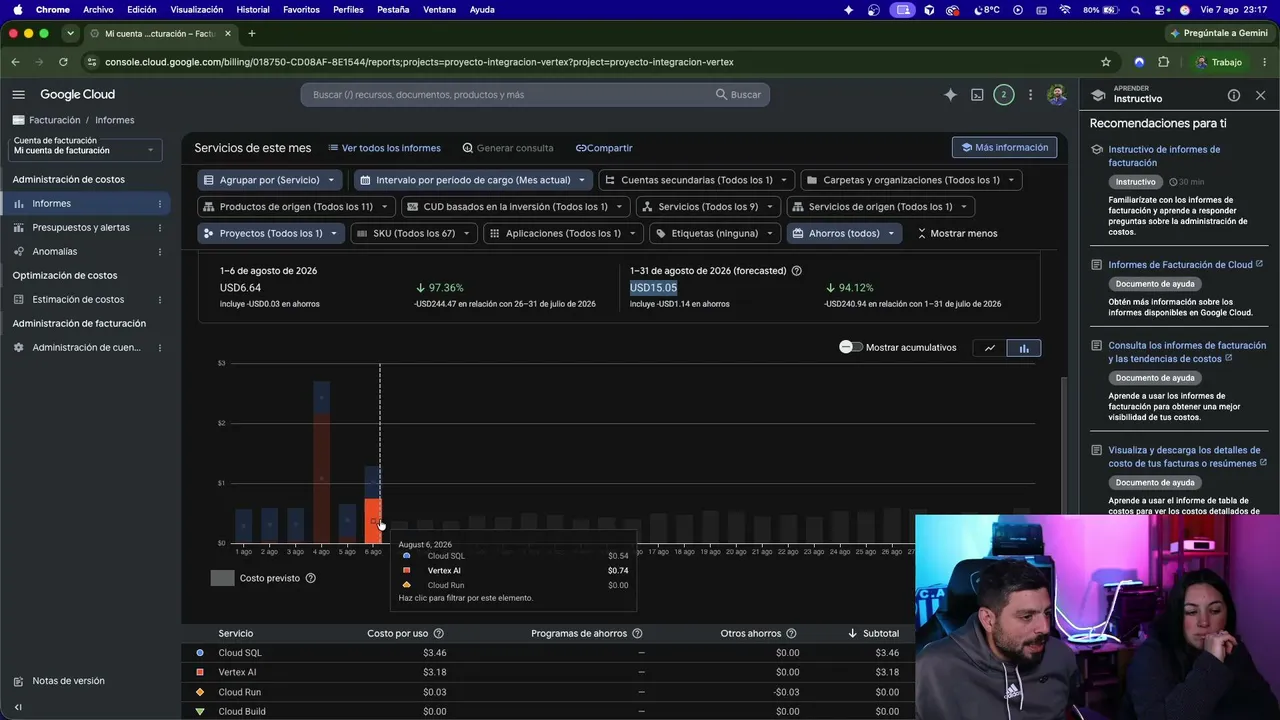
Task: Open more options for Informes sidebar item
Action: pyautogui.click(x=160, y=204)
